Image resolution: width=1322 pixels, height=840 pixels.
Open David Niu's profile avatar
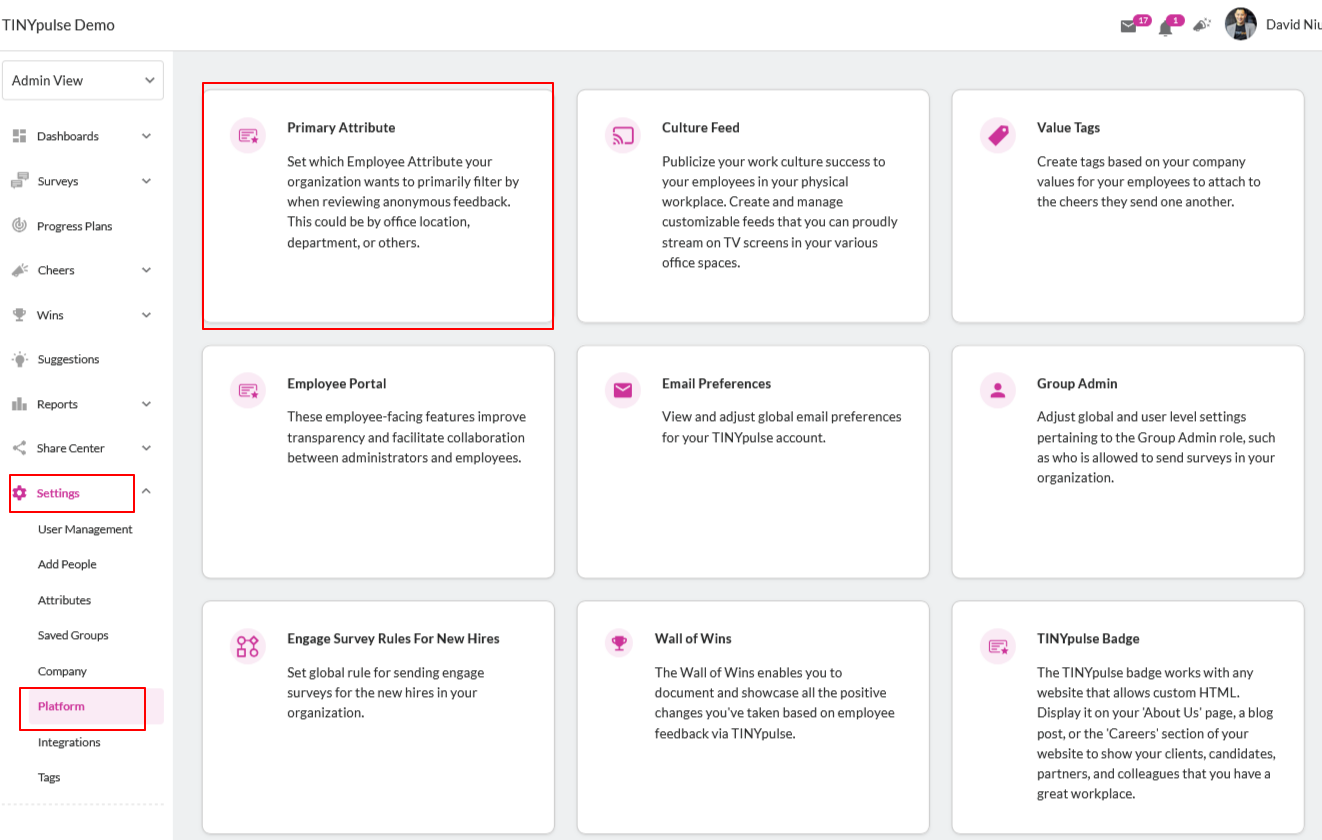(1240, 24)
